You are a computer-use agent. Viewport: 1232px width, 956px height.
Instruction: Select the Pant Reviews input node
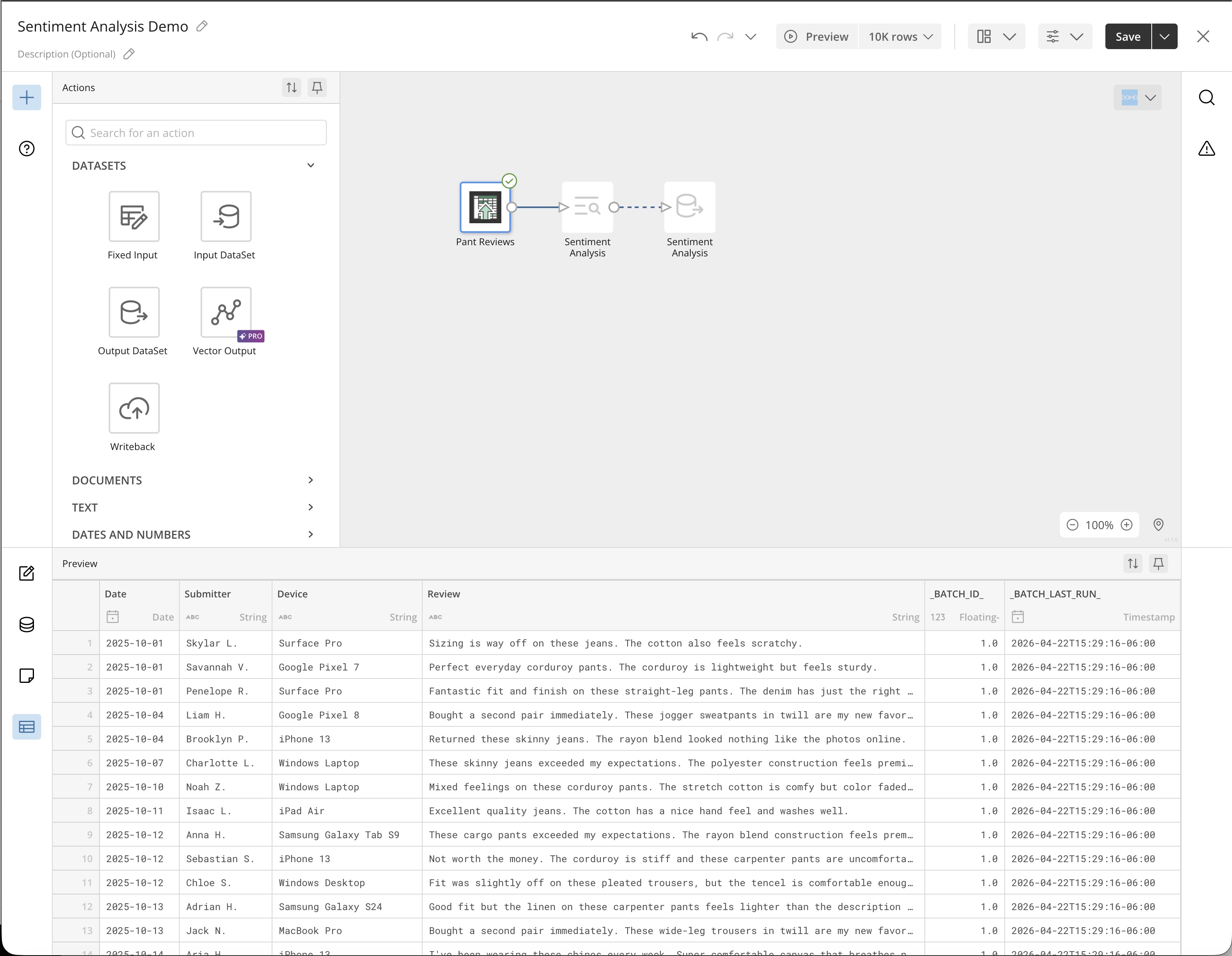485,207
